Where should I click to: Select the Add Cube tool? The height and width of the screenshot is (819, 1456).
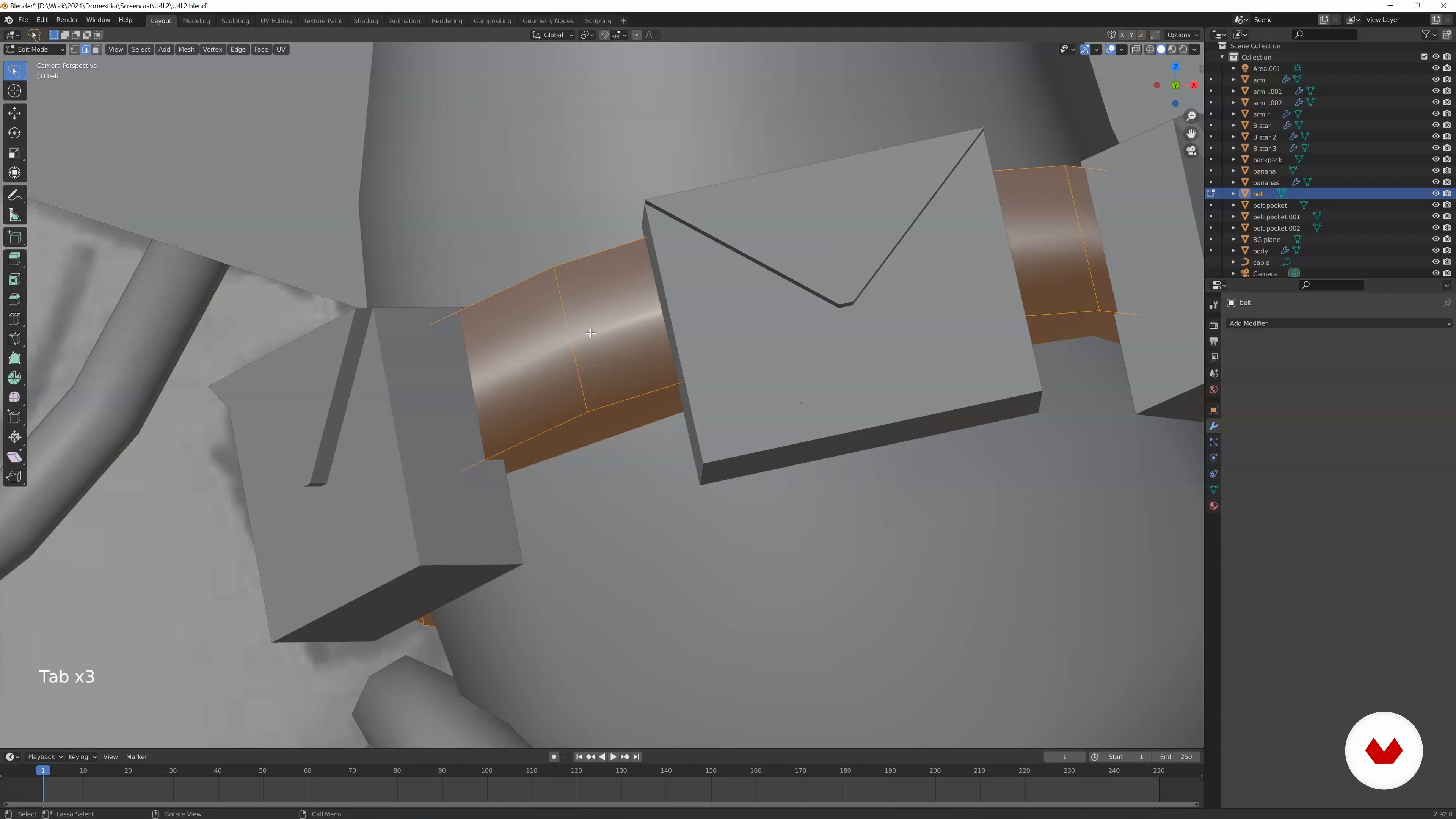[x=14, y=237]
